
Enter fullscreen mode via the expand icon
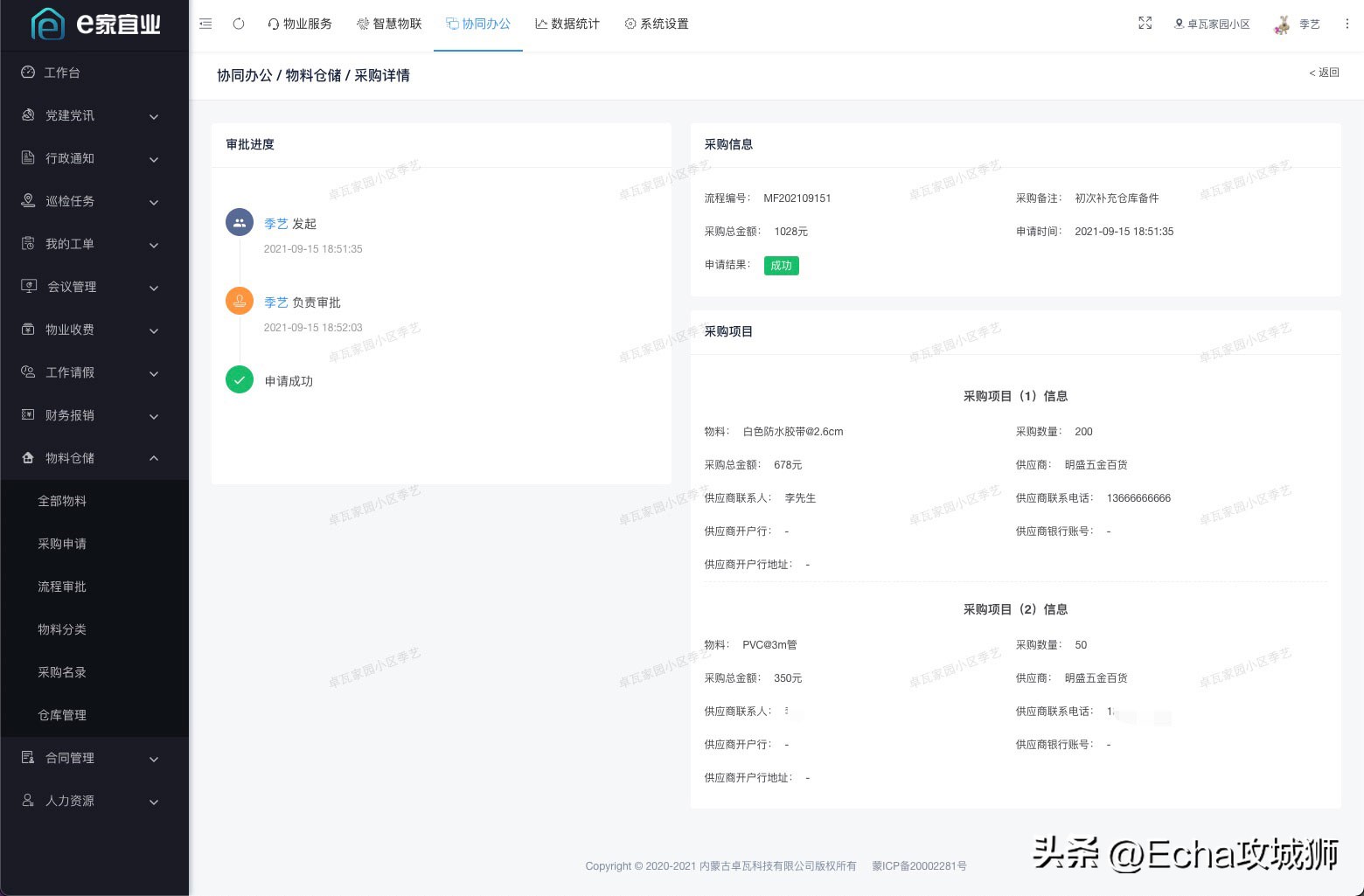[x=1145, y=24]
